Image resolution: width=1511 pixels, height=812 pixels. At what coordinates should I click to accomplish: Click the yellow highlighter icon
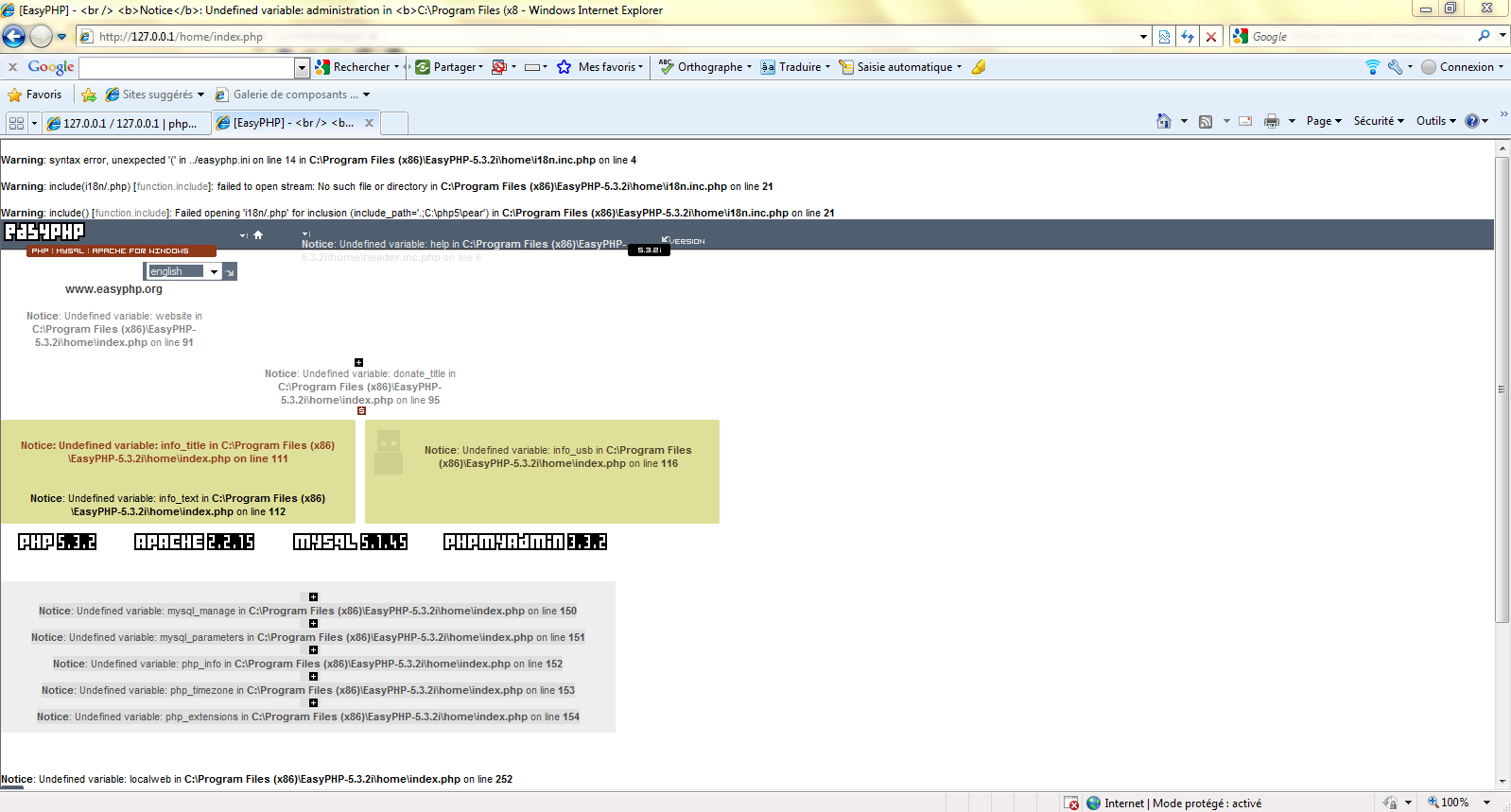click(x=979, y=67)
